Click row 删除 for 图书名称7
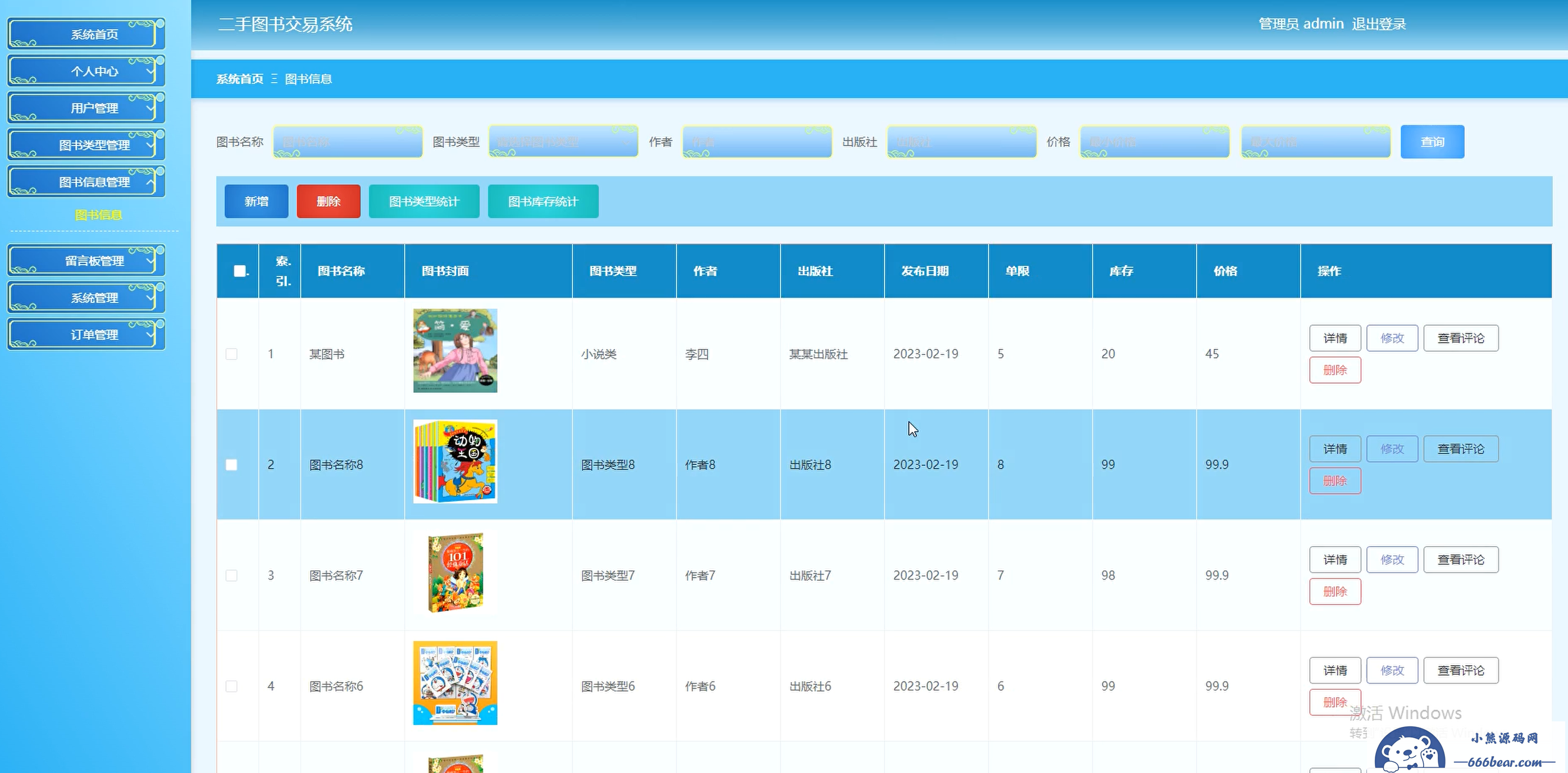 pyautogui.click(x=1335, y=592)
